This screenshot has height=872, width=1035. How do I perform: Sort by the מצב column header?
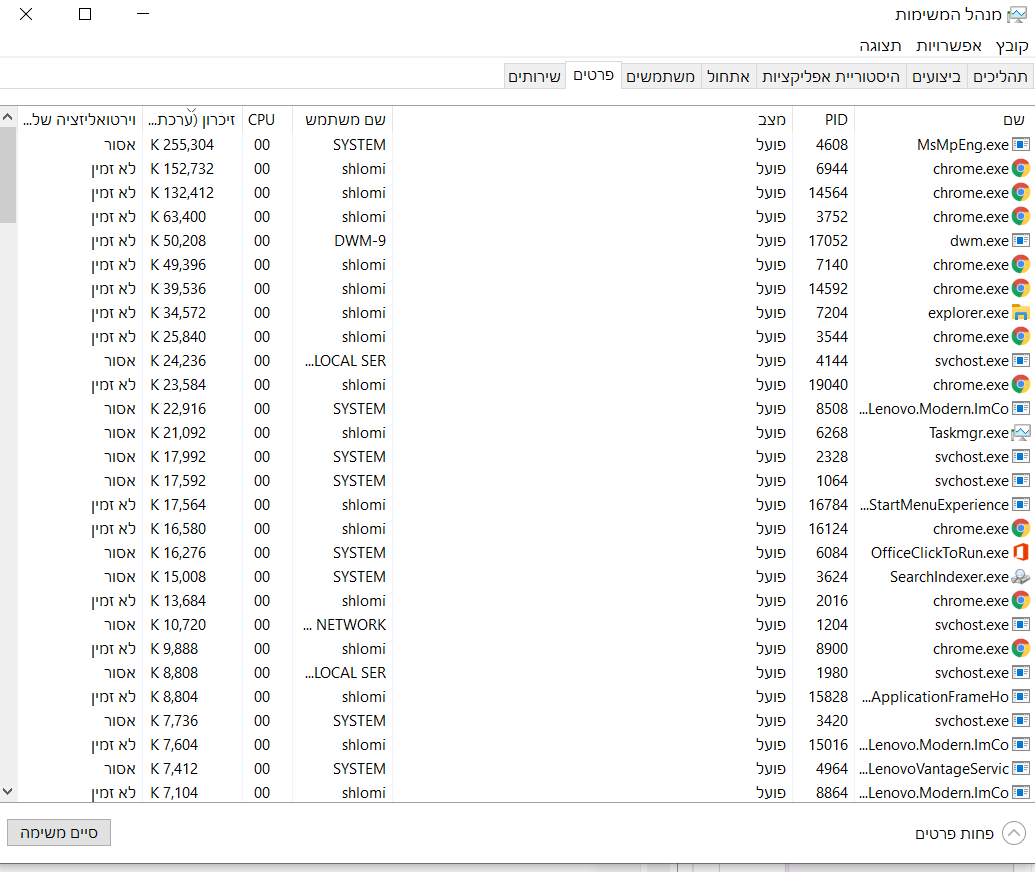(593, 119)
